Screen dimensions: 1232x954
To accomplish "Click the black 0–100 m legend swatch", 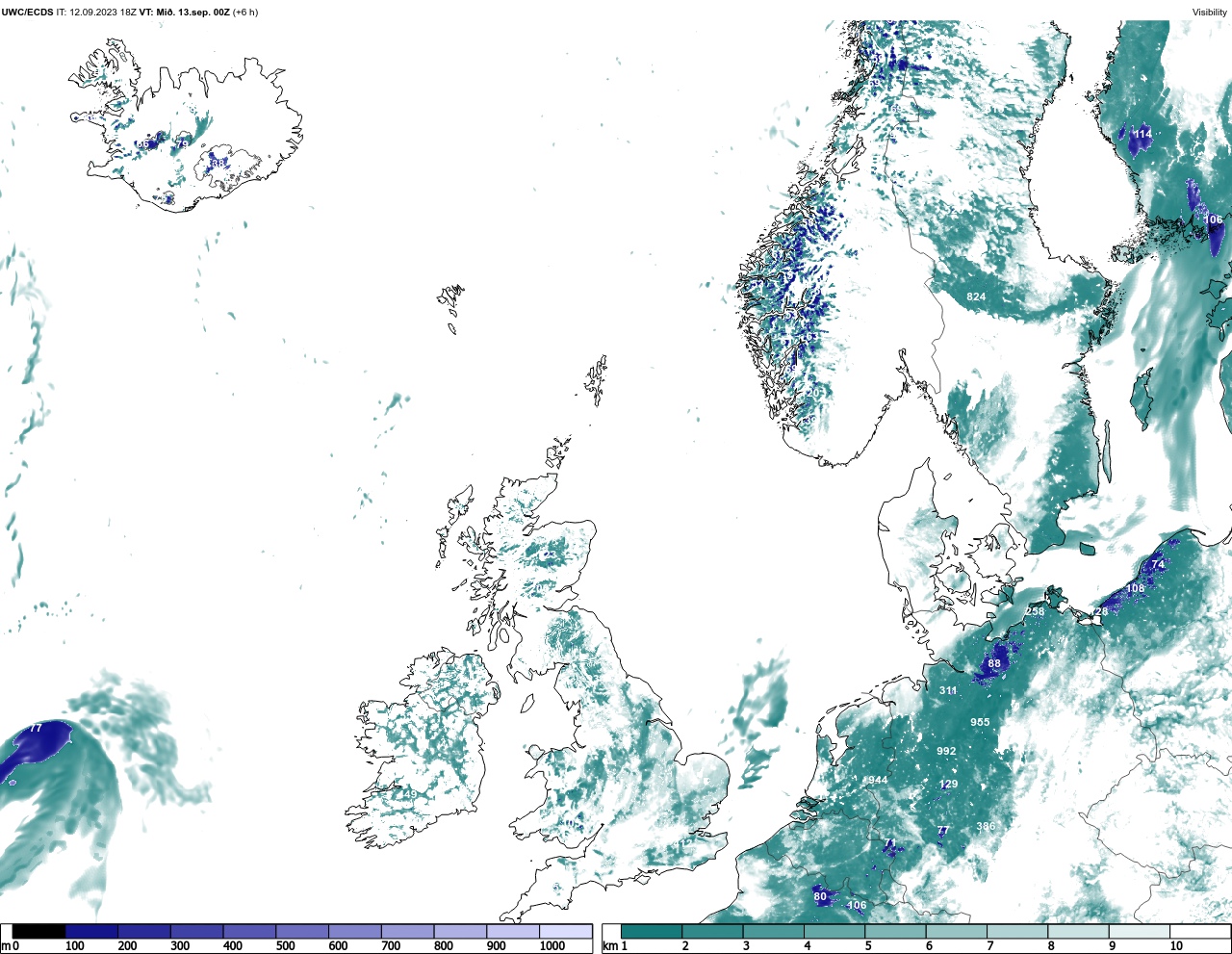I will (x=38, y=932).
